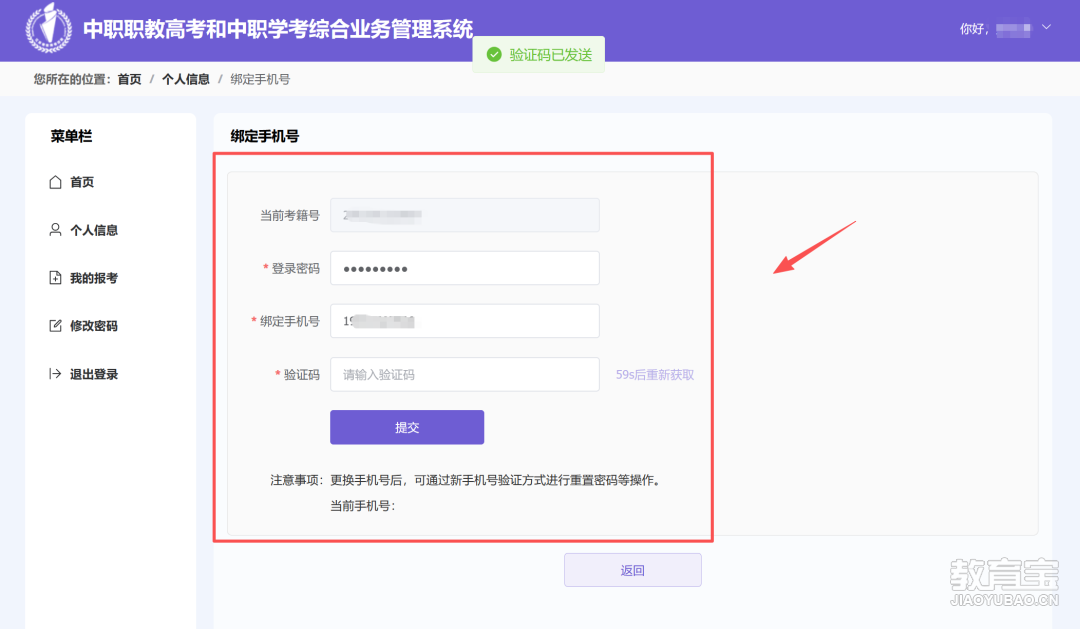
Task: Select 退出登录 in the sidebar menu
Action: coord(94,374)
